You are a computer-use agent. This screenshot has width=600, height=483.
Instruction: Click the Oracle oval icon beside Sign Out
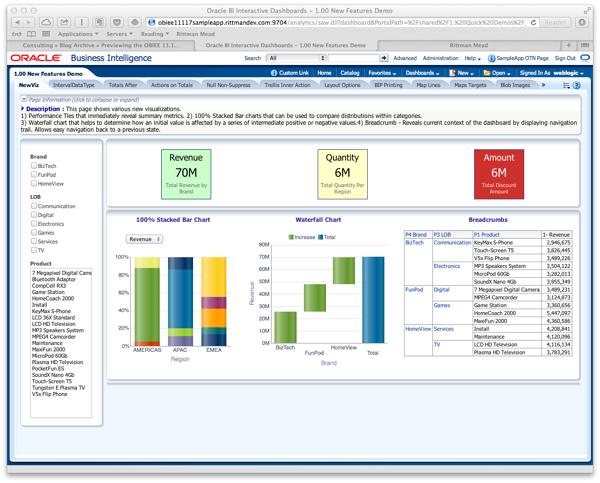585,58
